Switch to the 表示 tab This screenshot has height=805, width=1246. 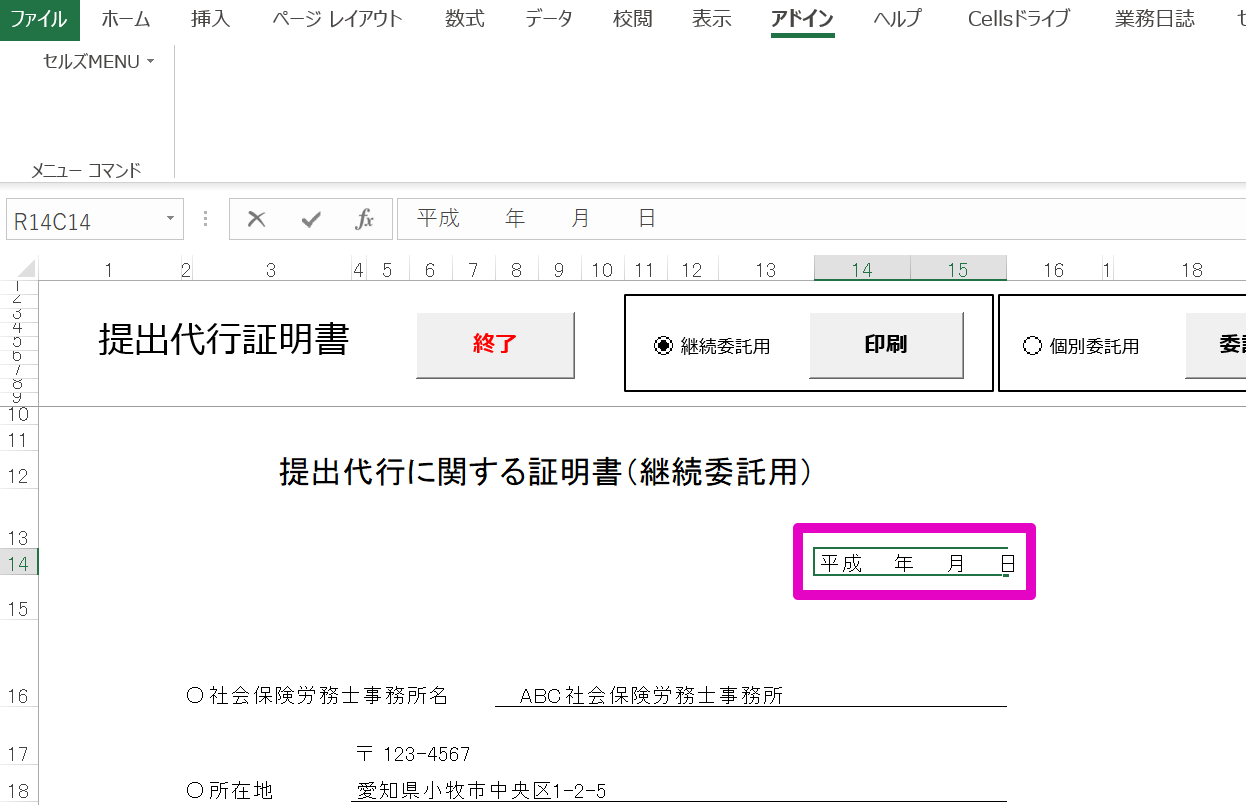[x=712, y=19]
